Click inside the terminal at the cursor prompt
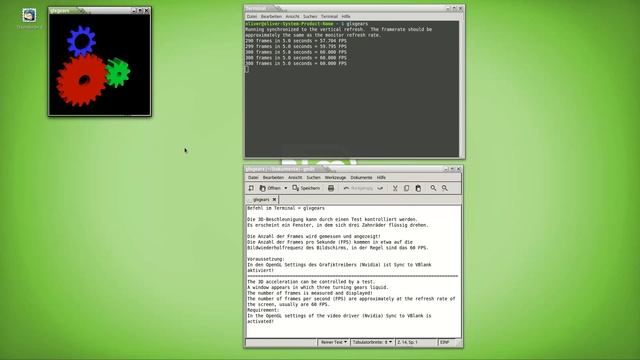 (x=247, y=69)
